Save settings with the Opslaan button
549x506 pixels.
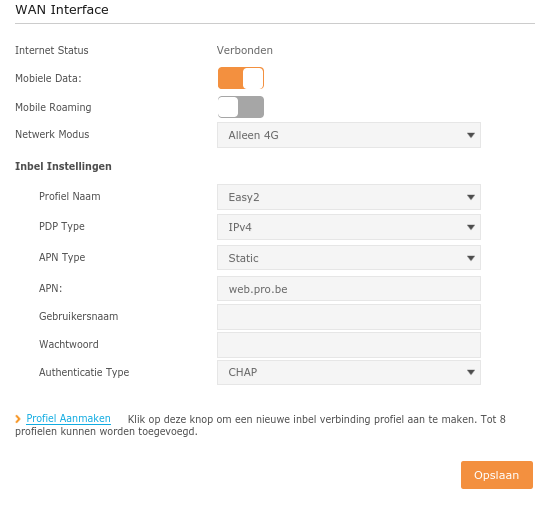coord(496,475)
